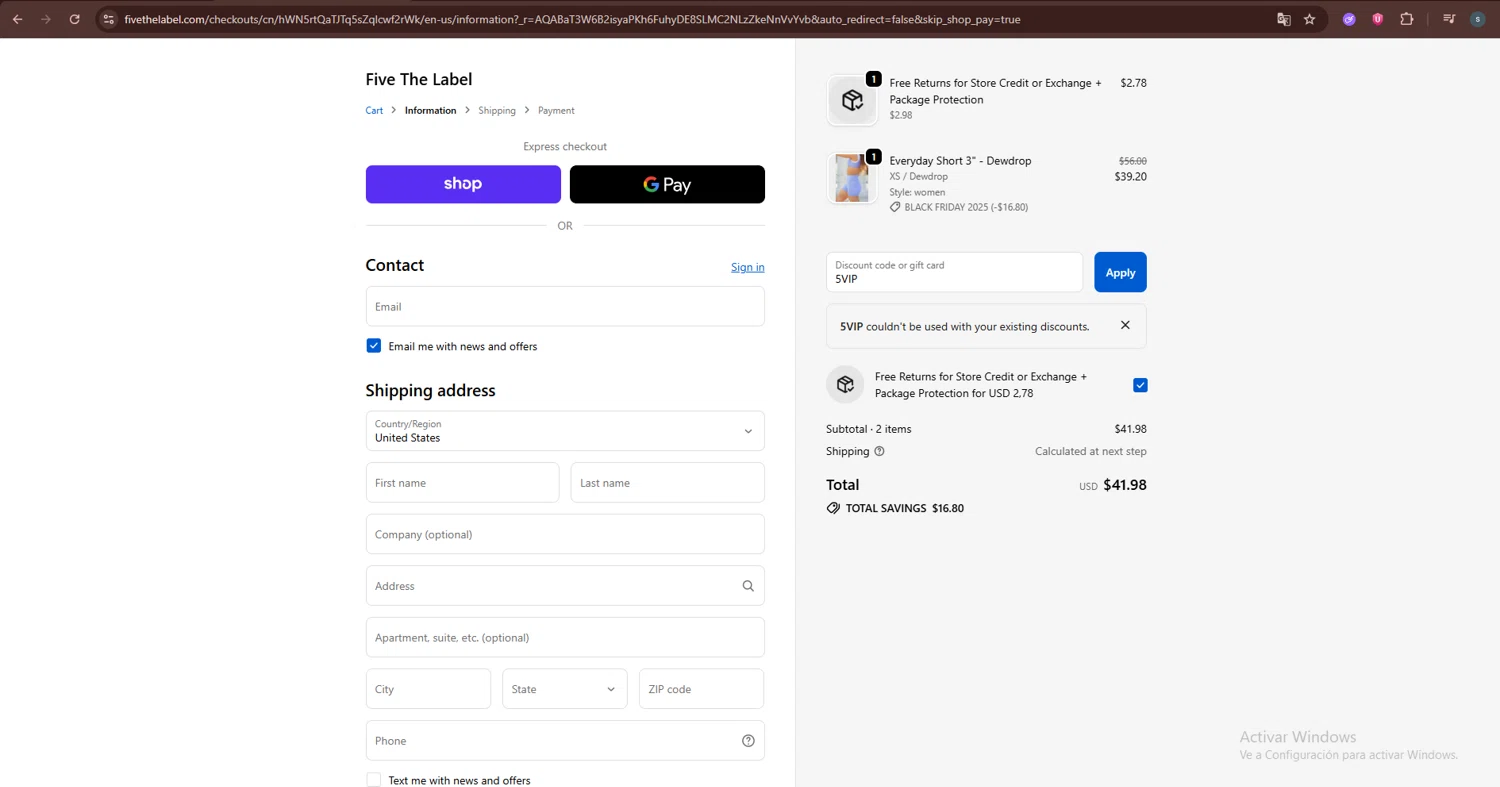Click the phone field help icon

click(x=748, y=741)
